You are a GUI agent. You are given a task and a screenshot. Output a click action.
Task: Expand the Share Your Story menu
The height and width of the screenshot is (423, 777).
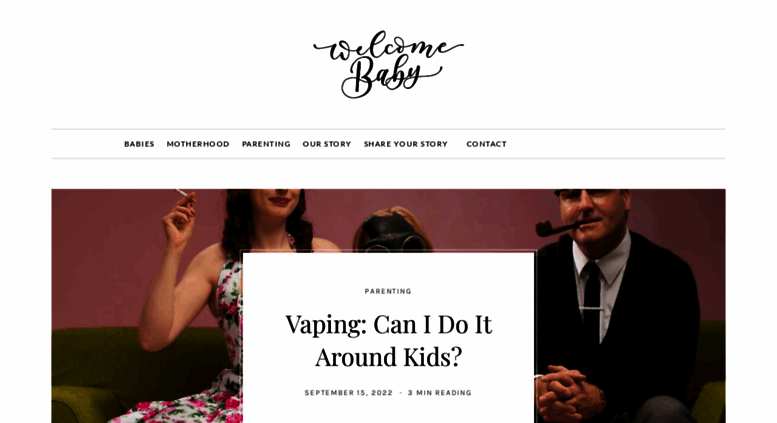(x=406, y=144)
